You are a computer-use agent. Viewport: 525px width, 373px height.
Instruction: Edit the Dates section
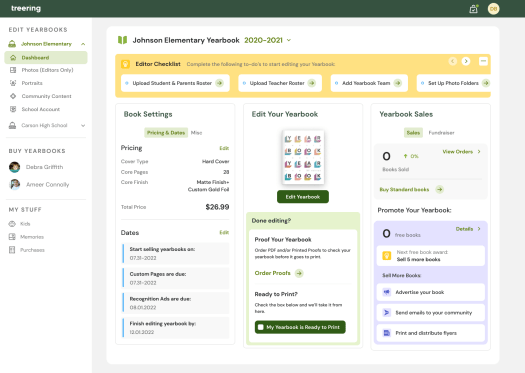224,232
